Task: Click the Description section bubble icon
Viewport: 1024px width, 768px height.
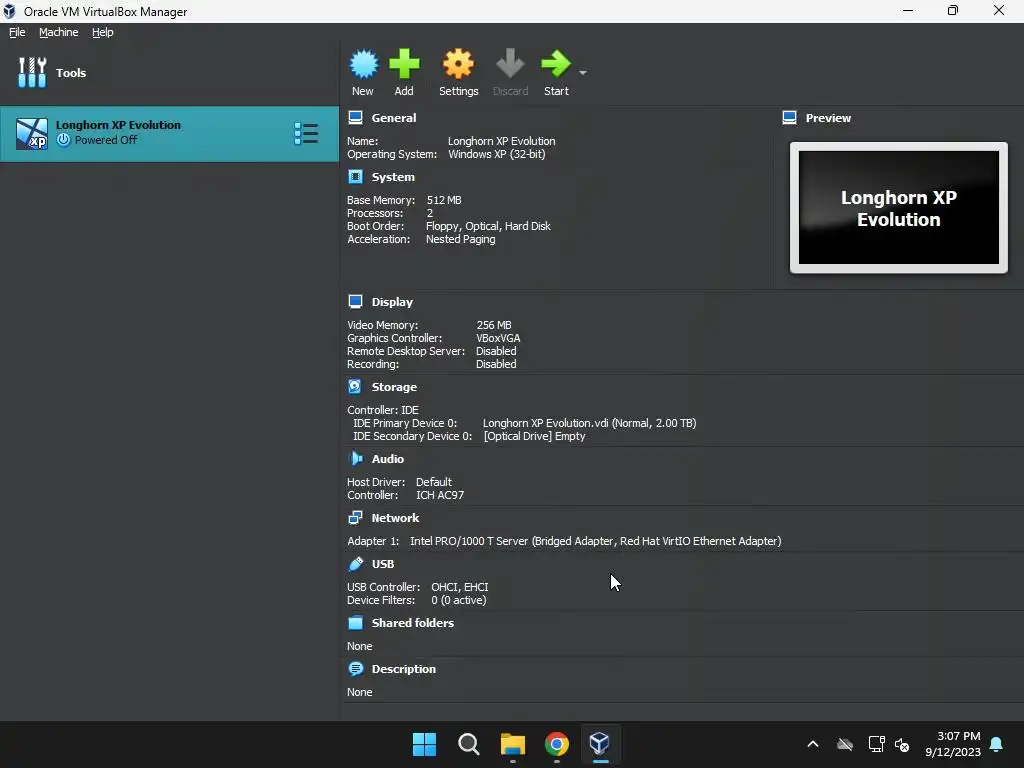Action: click(355, 669)
